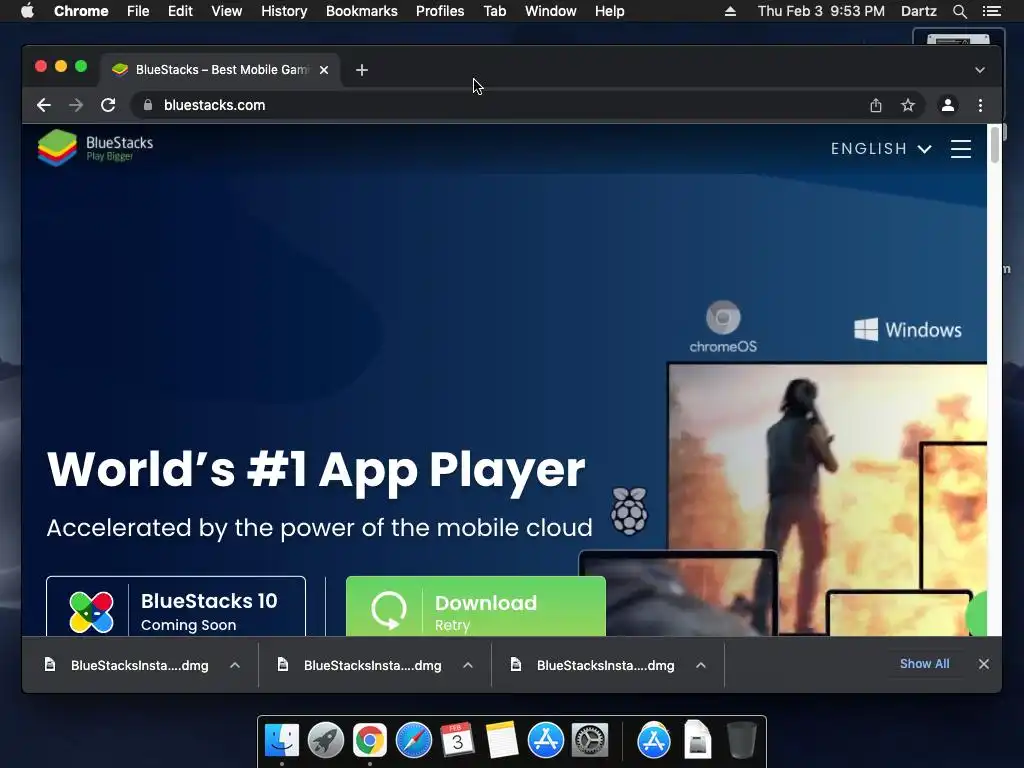Open the Chrome application menu
The width and height of the screenshot is (1024, 768).
coord(81,11)
